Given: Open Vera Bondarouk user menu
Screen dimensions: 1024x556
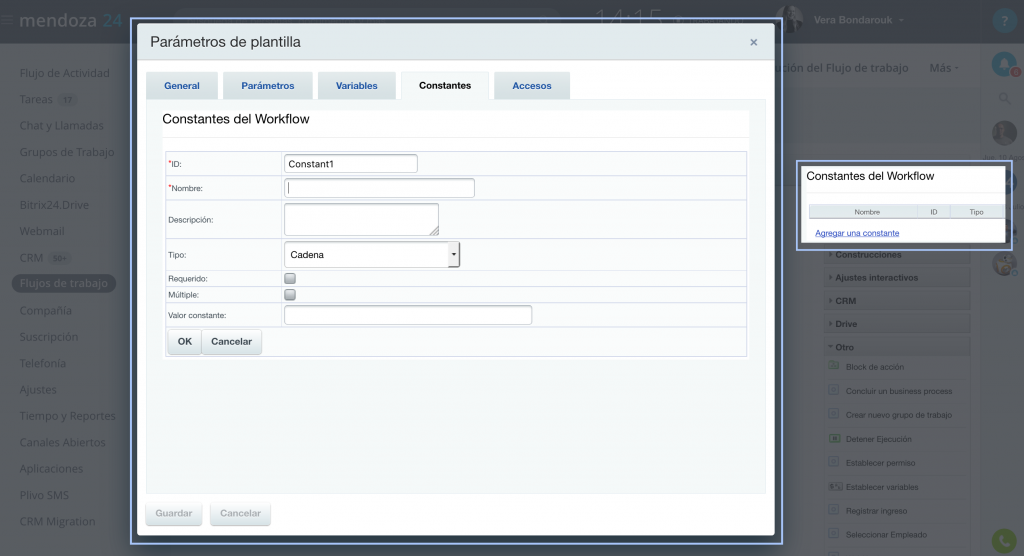Looking at the screenshot, I should [859, 20].
